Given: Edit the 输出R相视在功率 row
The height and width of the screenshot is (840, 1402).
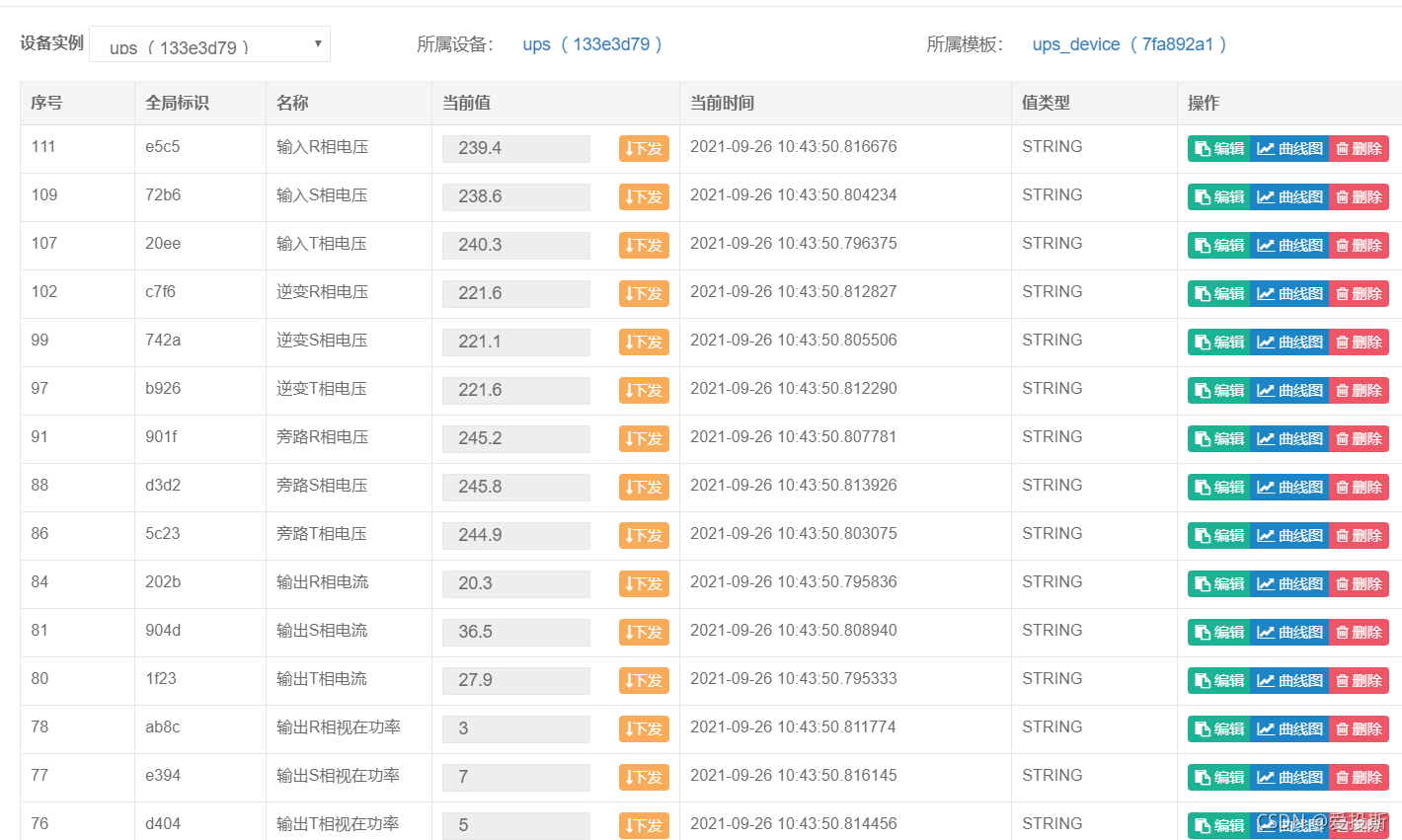Looking at the screenshot, I should point(1219,728).
